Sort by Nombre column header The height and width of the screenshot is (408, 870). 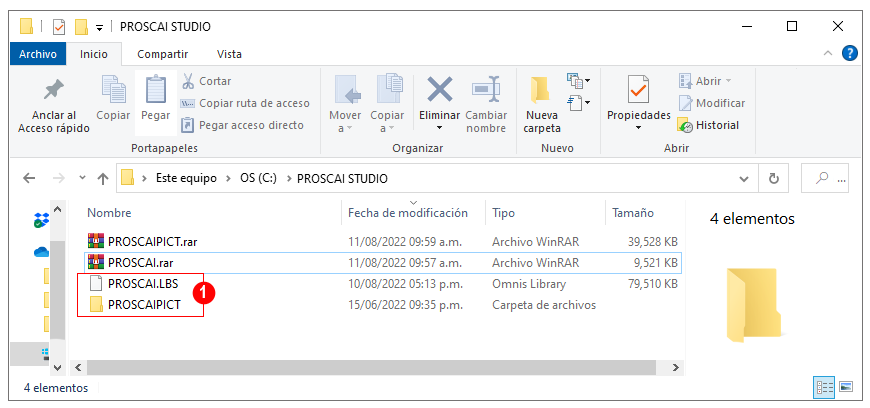coord(109,213)
